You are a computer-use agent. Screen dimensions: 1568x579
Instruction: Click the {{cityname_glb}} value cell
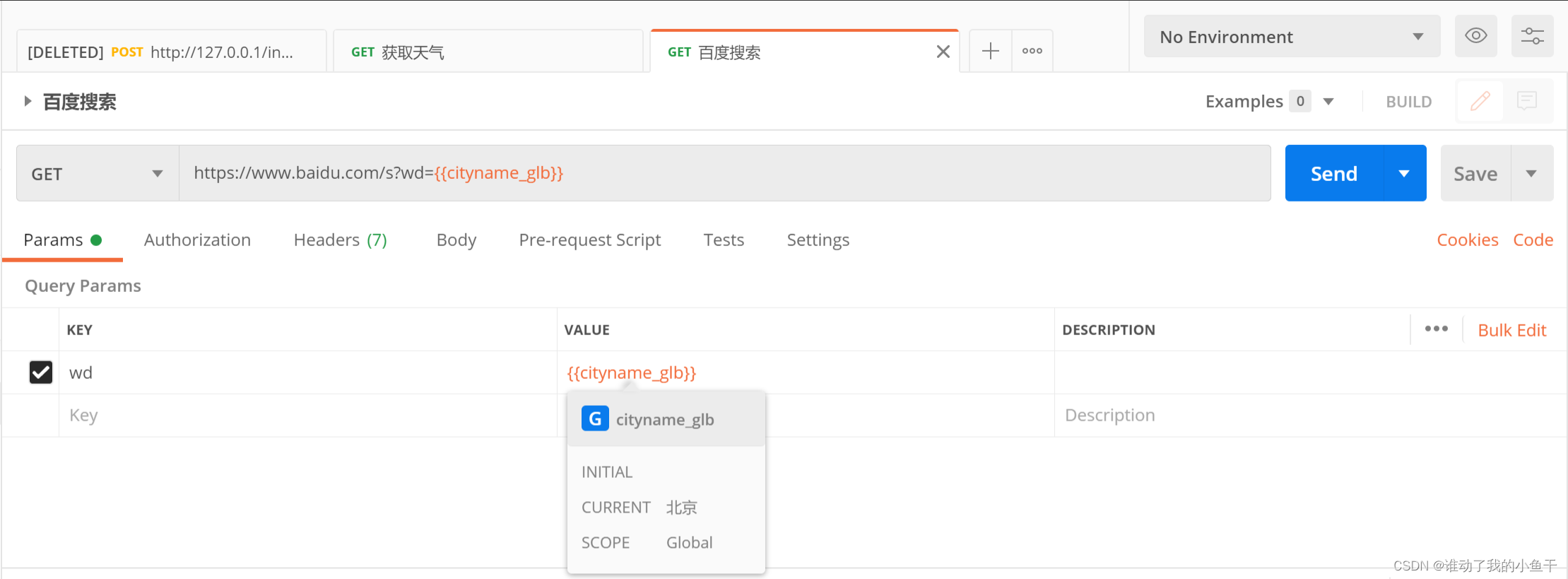click(x=806, y=372)
